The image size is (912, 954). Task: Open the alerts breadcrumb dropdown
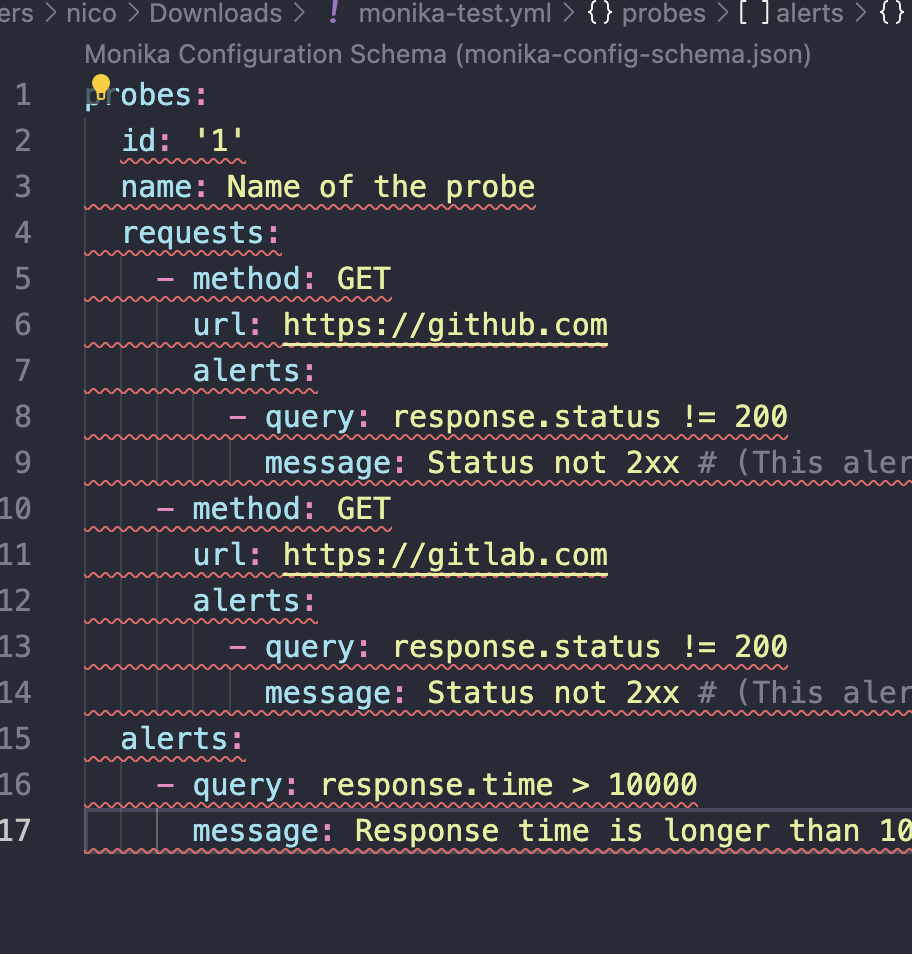pos(809,14)
